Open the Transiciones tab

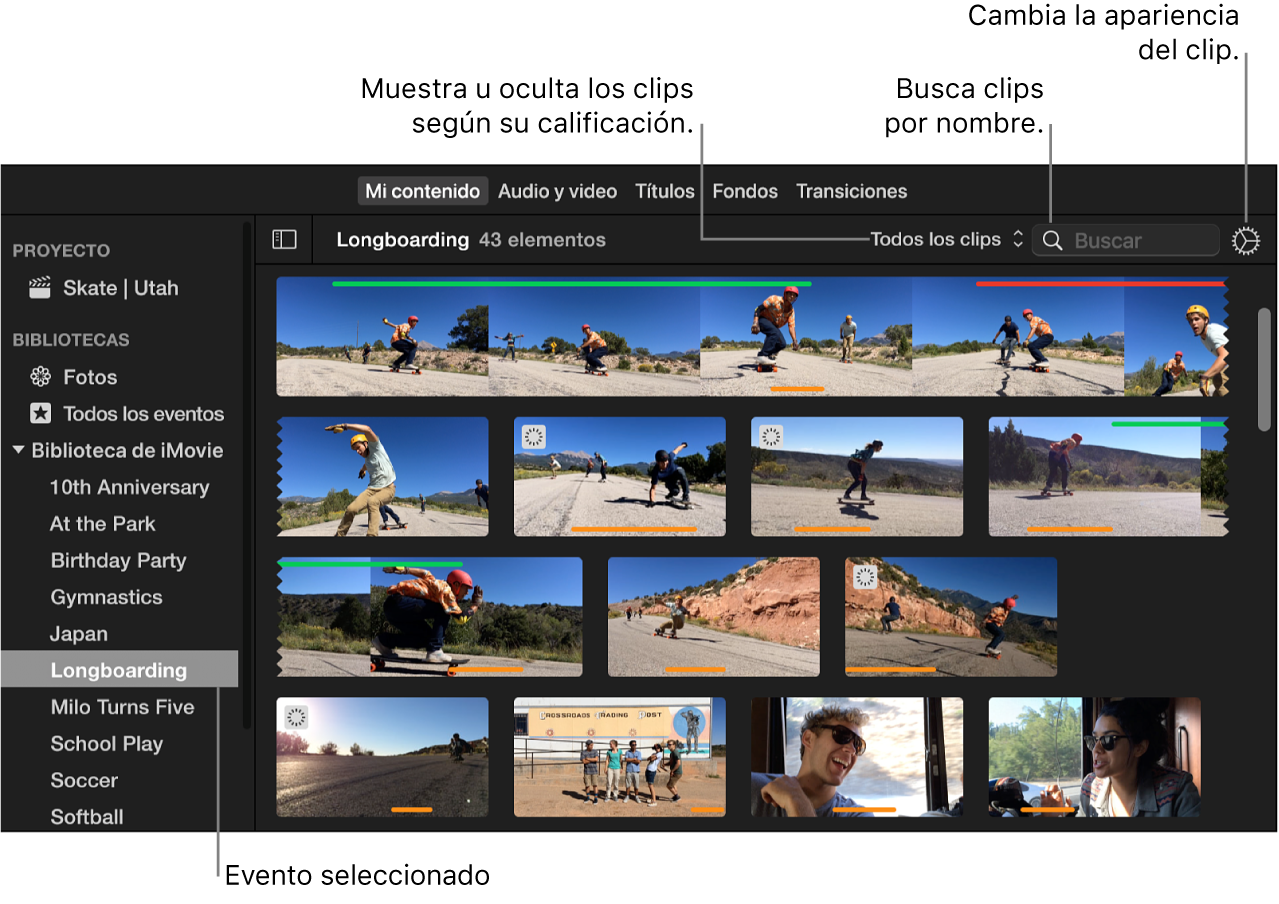[851, 191]
